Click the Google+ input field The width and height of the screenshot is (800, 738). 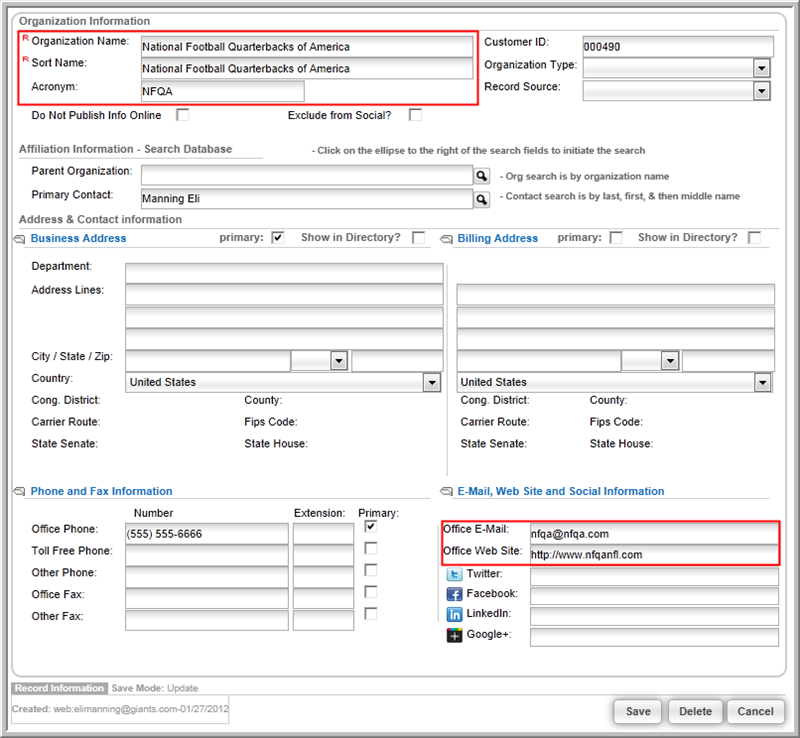pos(654,637)
